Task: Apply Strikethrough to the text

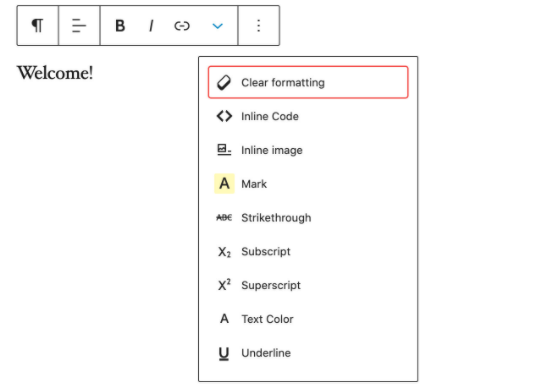Action: click(x=308, y=217)
